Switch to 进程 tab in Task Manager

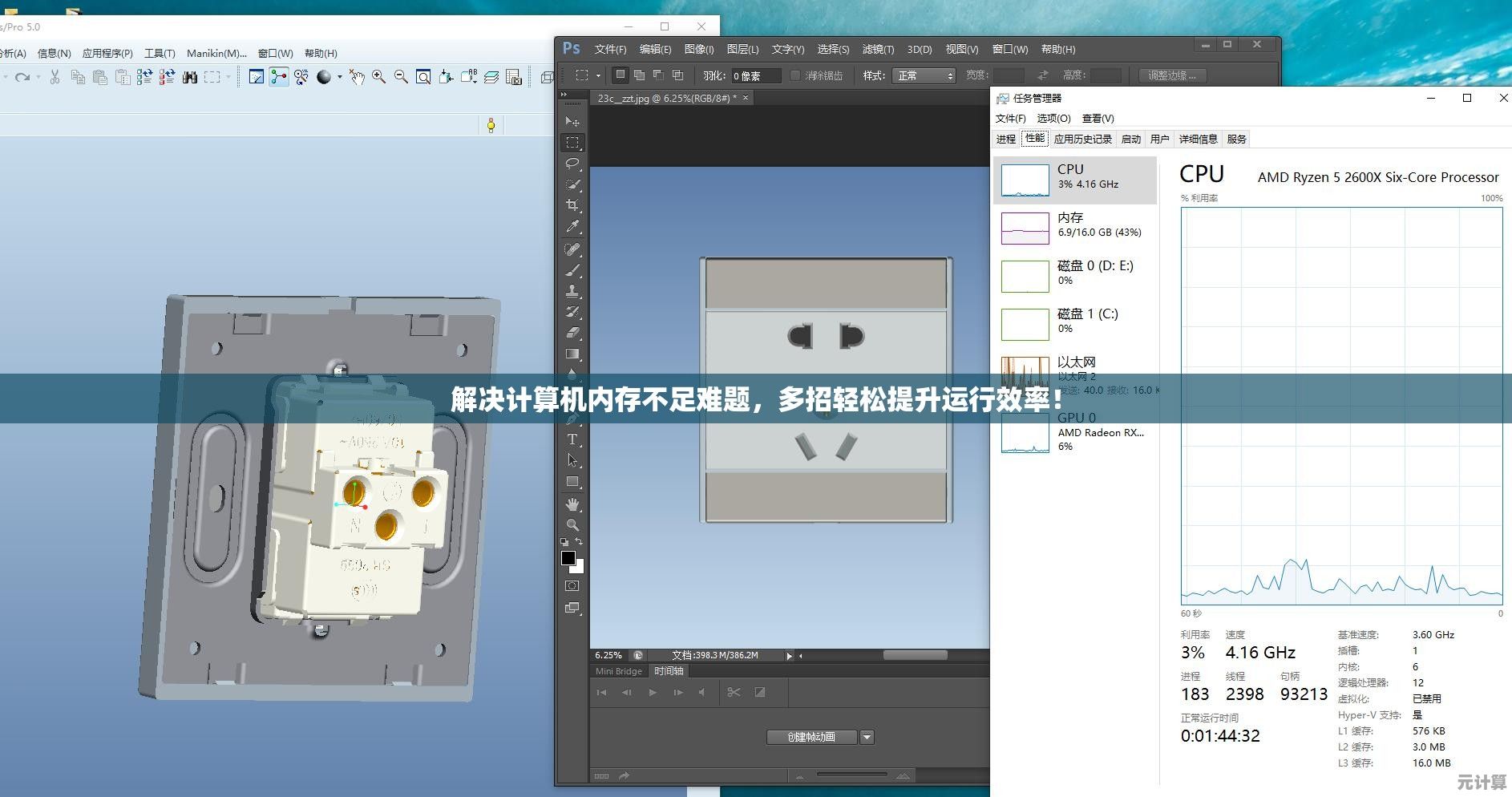pyautogui.click(x=1006, y=139)
